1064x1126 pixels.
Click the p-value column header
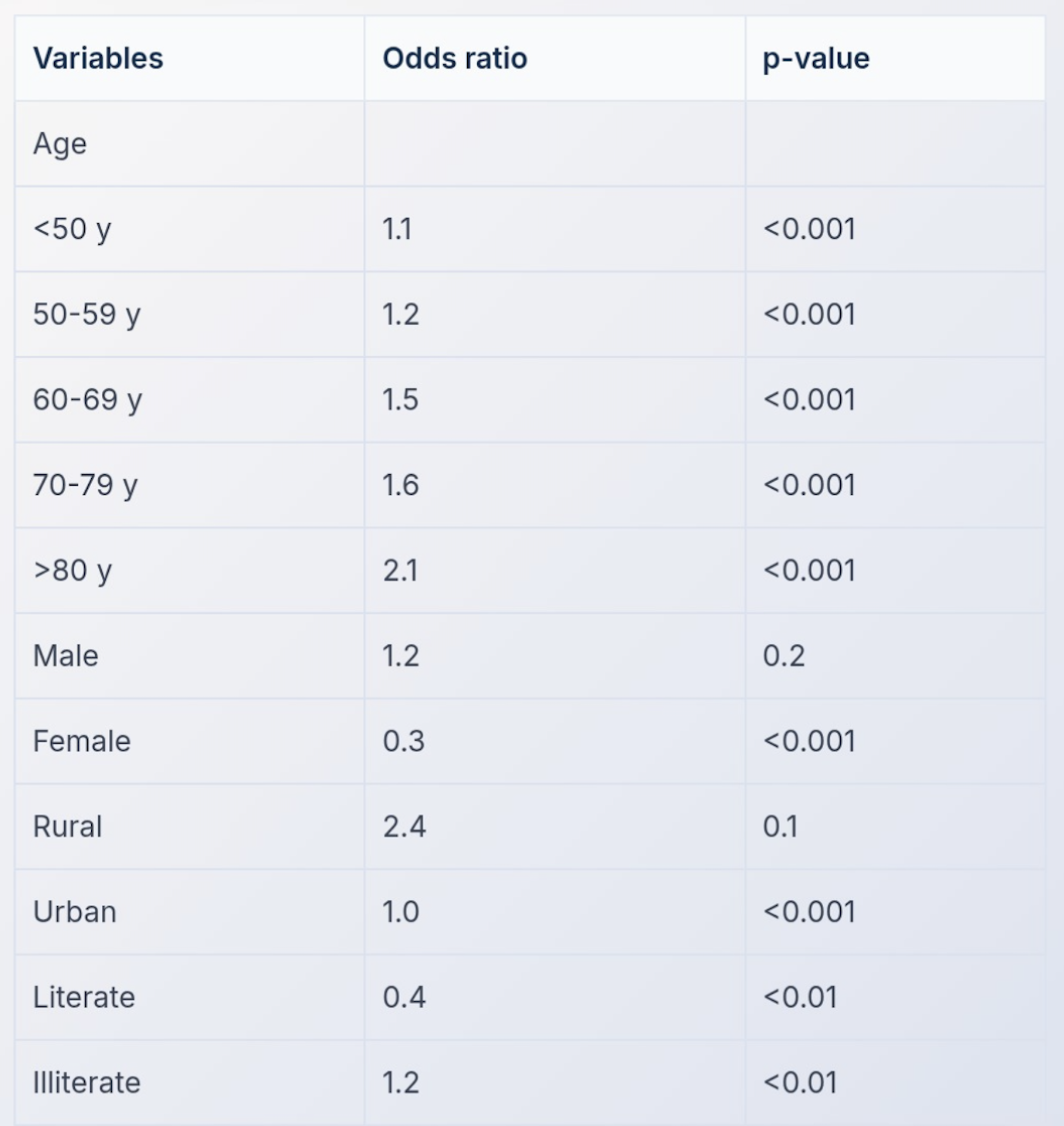[816, 59]
